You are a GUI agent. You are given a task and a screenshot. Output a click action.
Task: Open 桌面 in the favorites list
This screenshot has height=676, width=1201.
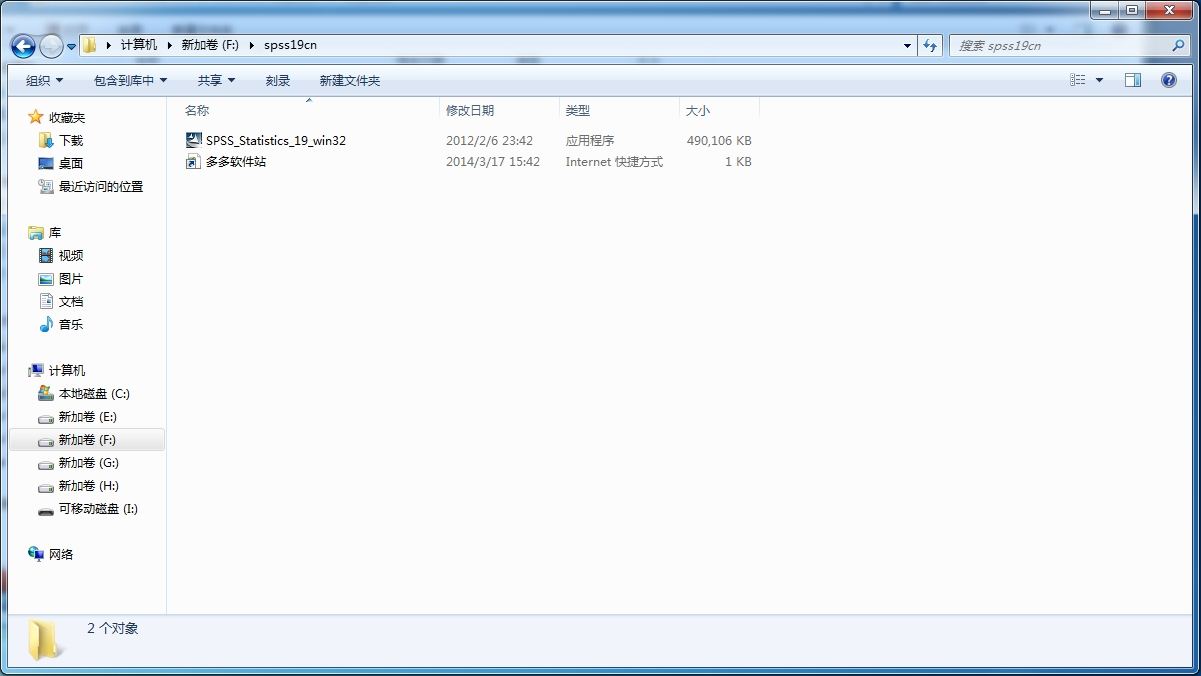pos(71,163)
